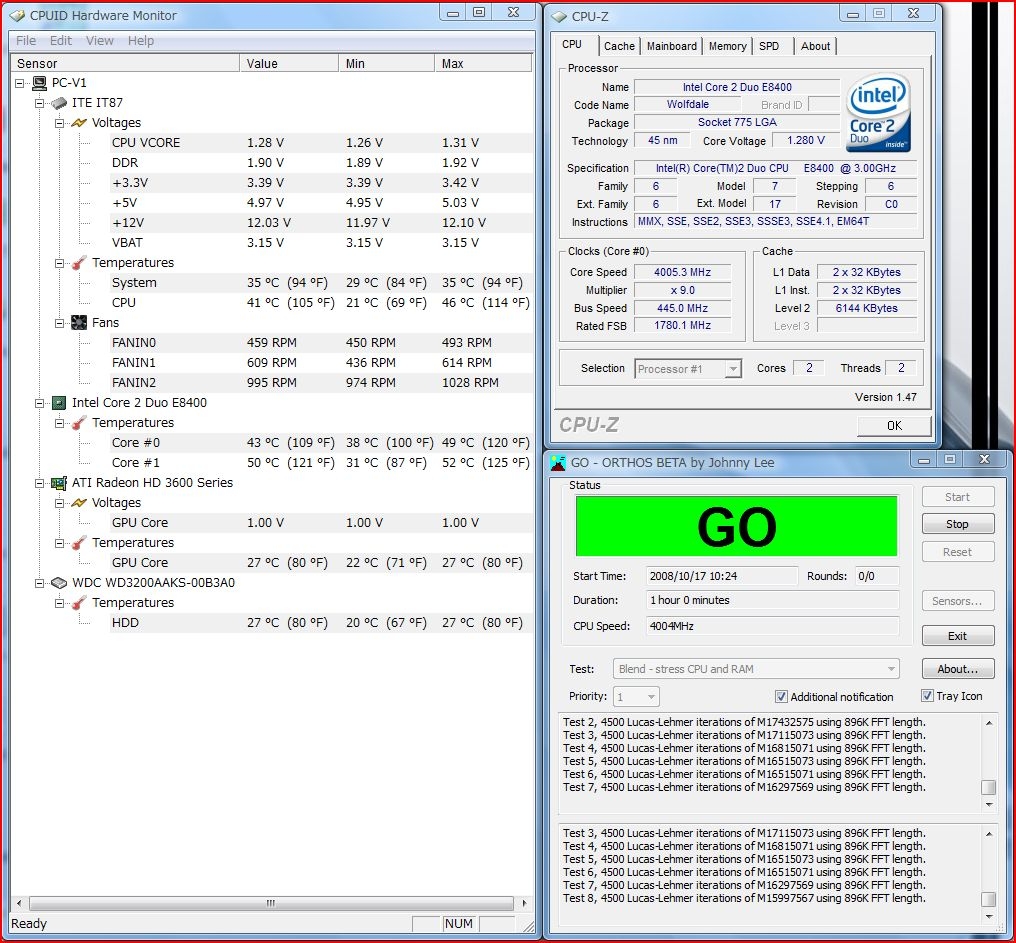
Task: Collapse the Intel Core 2 Duo E8400 node
Action: click(x=40, y=403)
